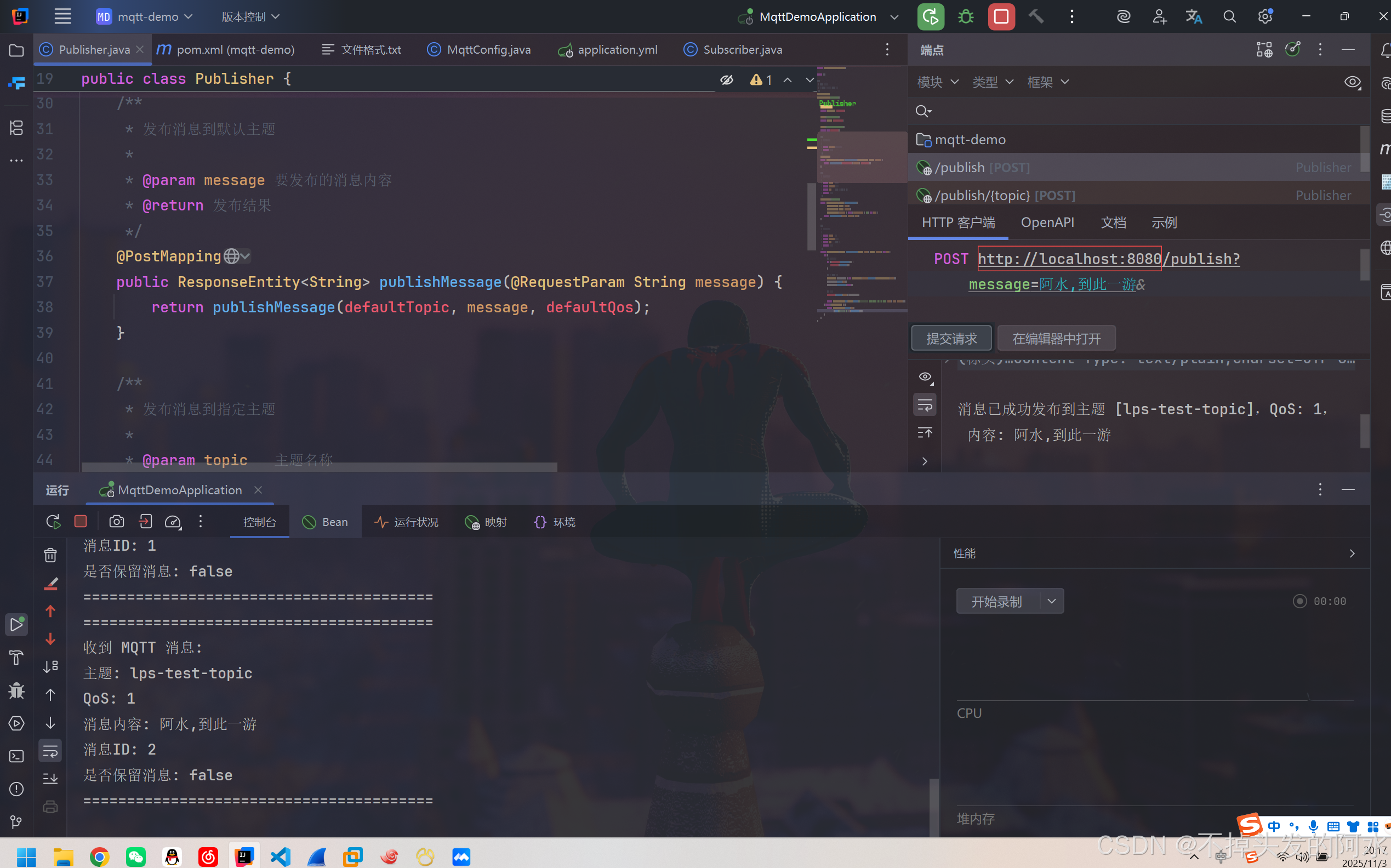The image size is (1391, 868).
Task: Toggle reader mode crossed-eye icon in editor
Action: click(726, 80)
